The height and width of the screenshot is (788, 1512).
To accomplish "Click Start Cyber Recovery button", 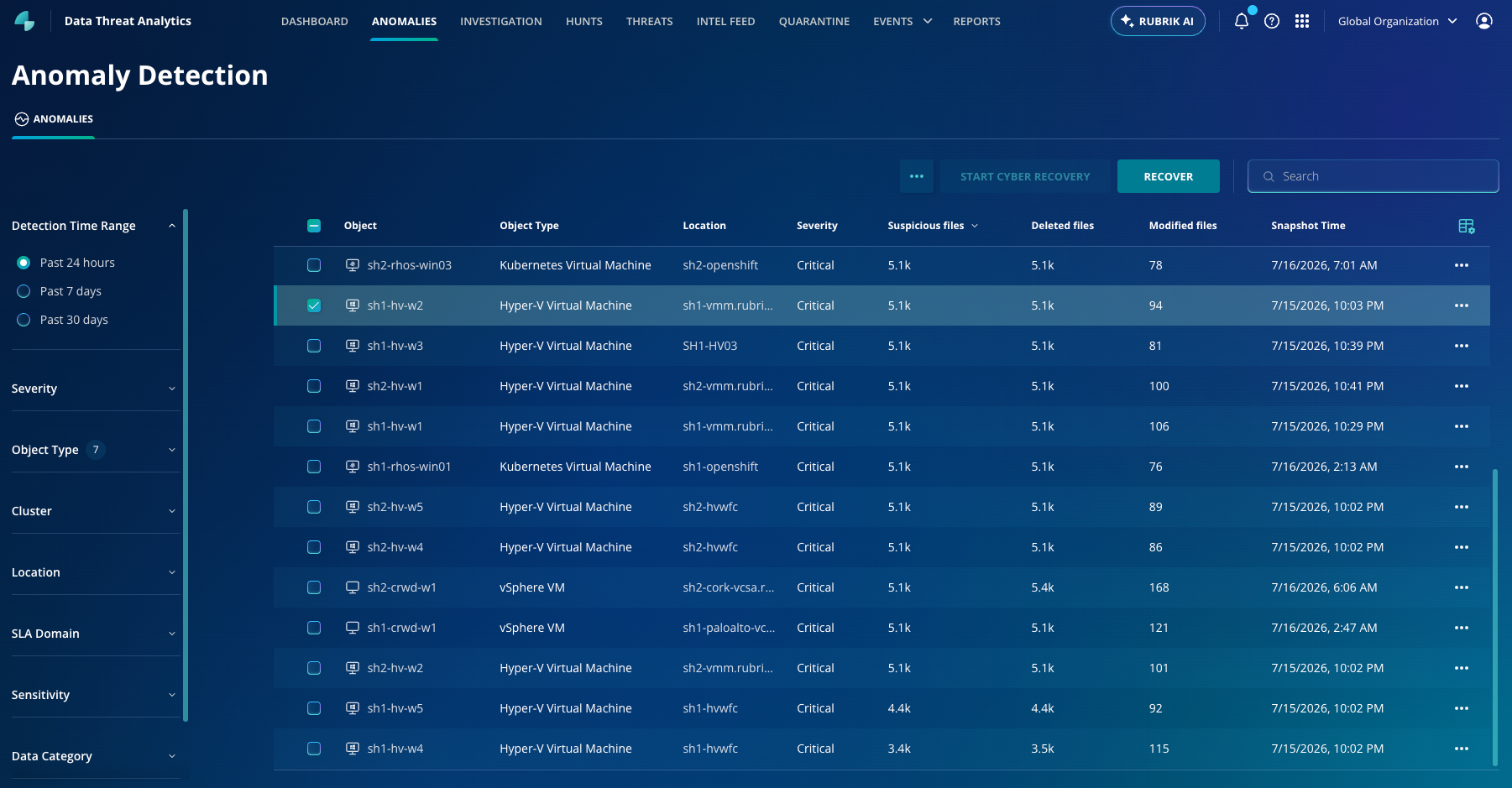I will [x=1025, y=176].
